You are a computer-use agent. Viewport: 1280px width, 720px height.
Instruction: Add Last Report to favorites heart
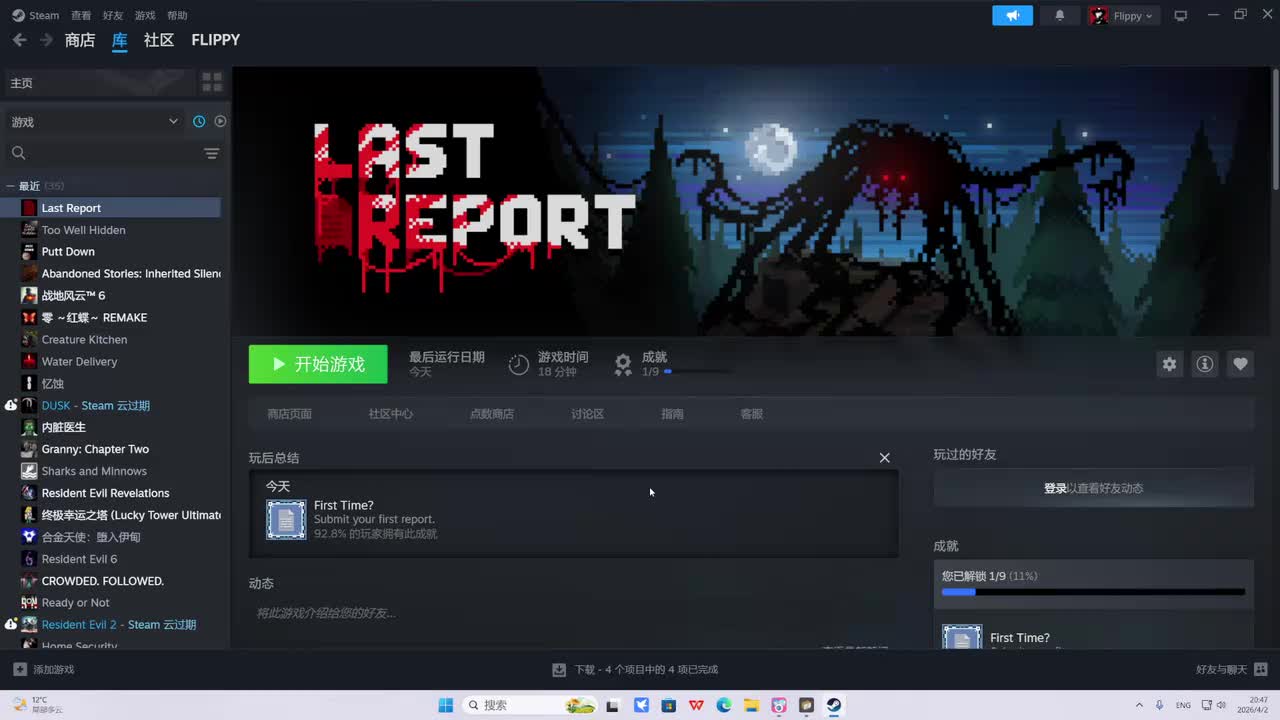click(1240, 364)
